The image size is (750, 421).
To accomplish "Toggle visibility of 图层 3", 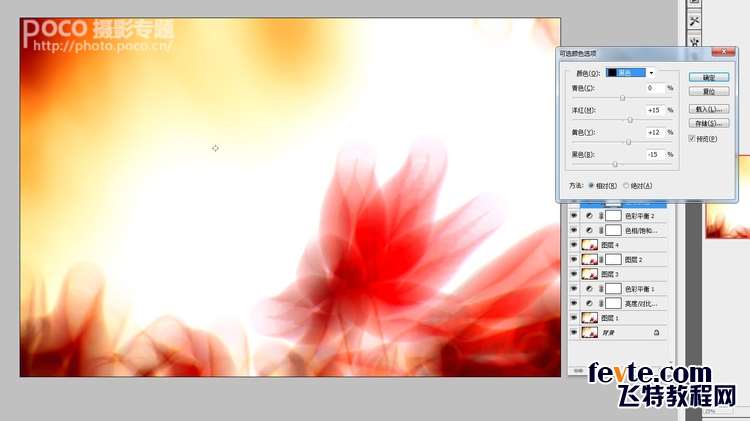I will click(x=574, y=274).
